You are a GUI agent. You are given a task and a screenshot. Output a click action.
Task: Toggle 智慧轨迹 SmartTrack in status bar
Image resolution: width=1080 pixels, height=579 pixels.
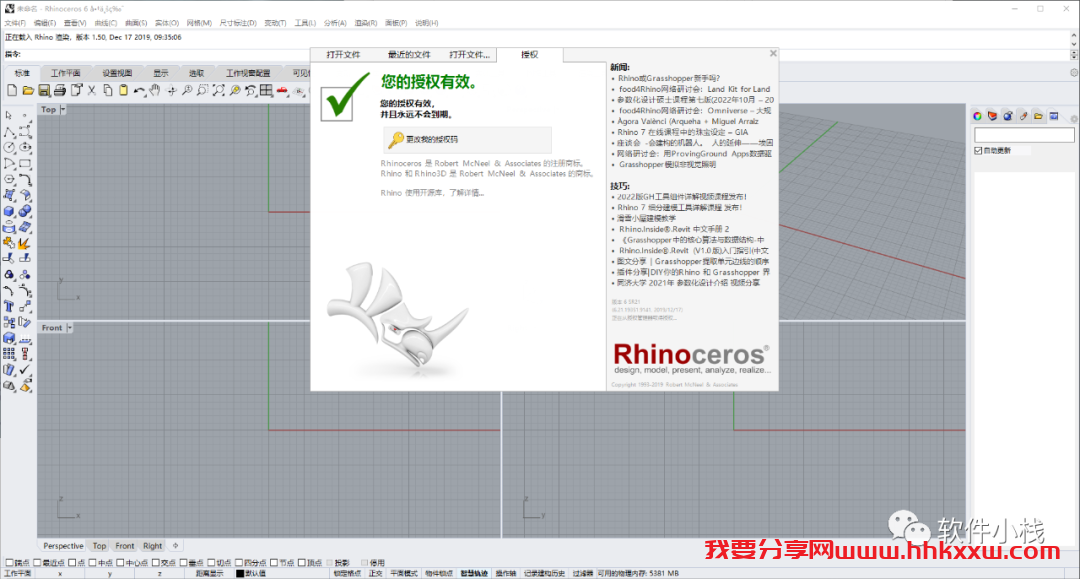point(474,573)
